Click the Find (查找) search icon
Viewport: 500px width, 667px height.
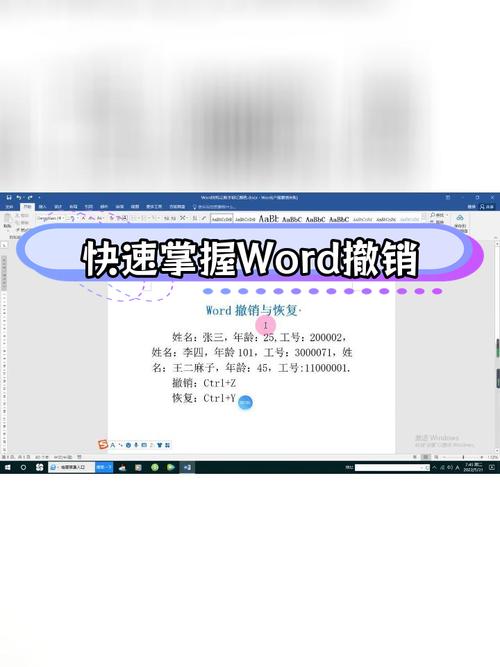433,216
